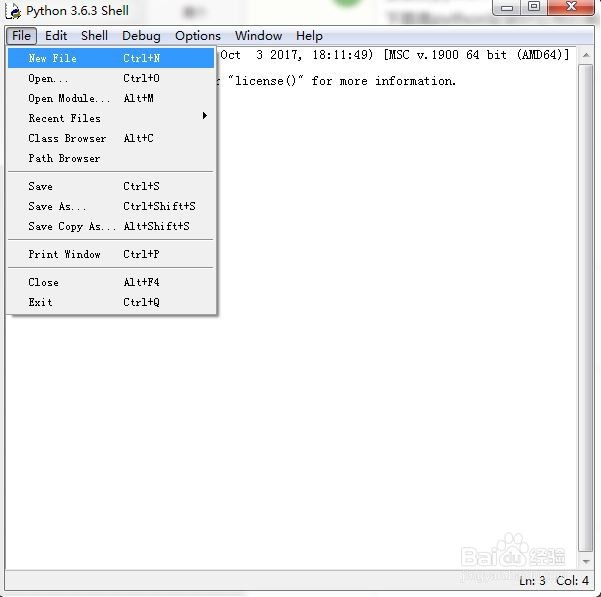Maximize the Python Shell window

click(x=534, y=7)
